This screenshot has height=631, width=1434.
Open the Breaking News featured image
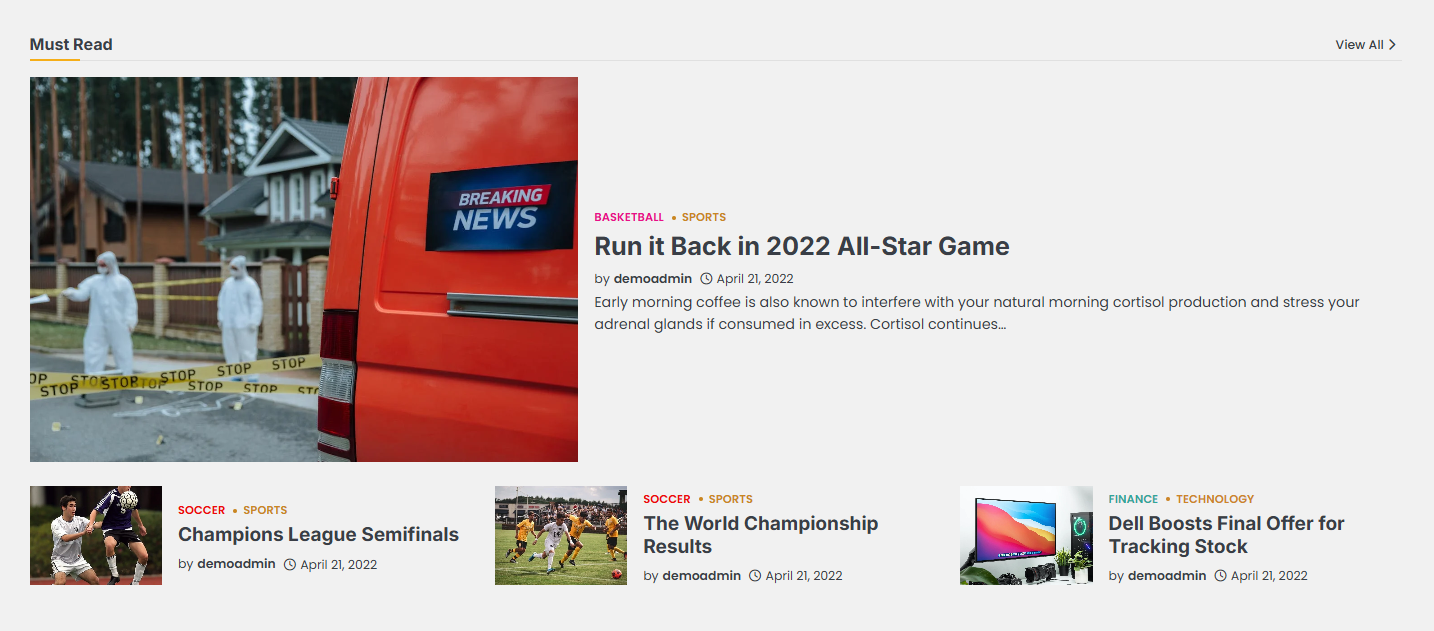pos(304,269)
